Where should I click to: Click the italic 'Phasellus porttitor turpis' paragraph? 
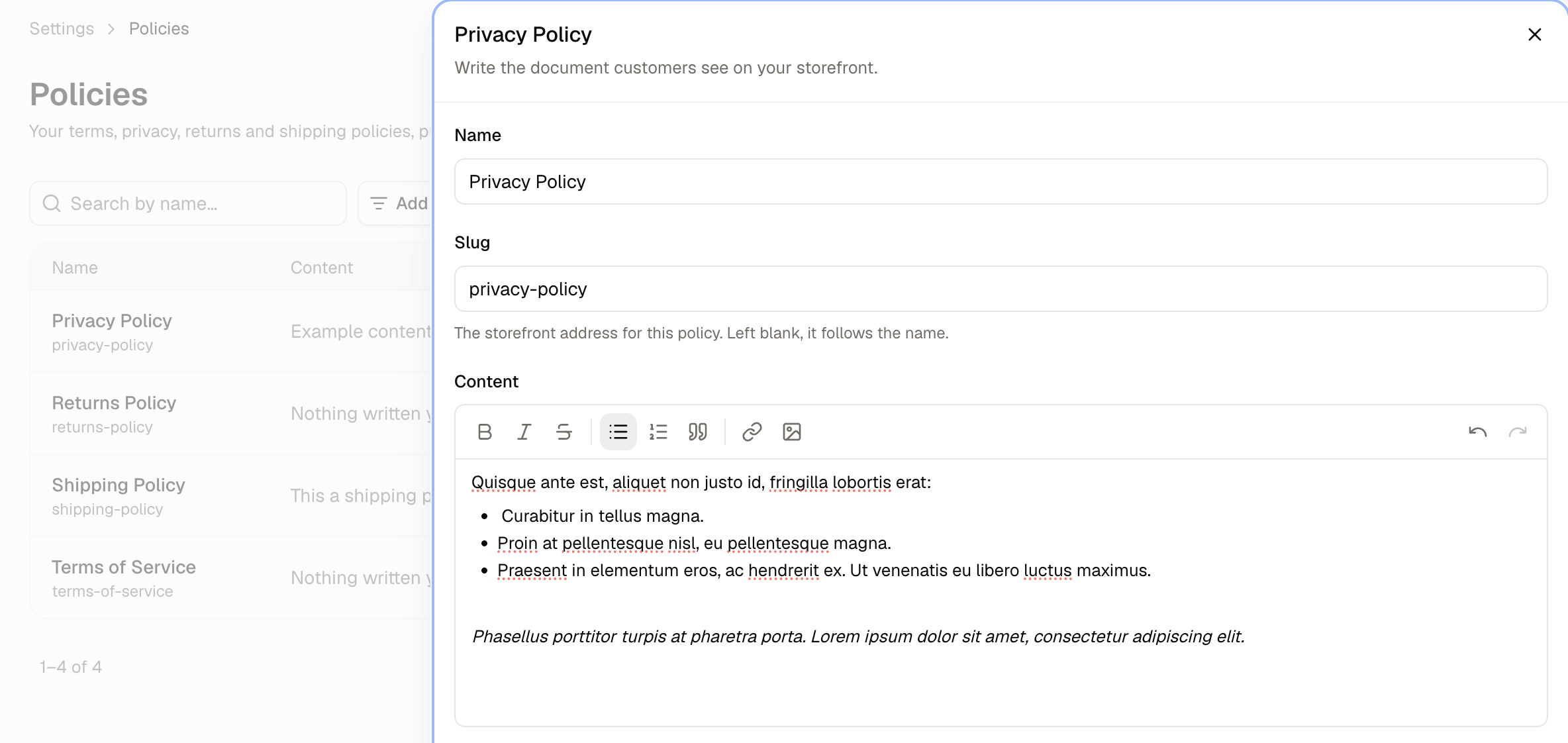(x=858, y=636)
